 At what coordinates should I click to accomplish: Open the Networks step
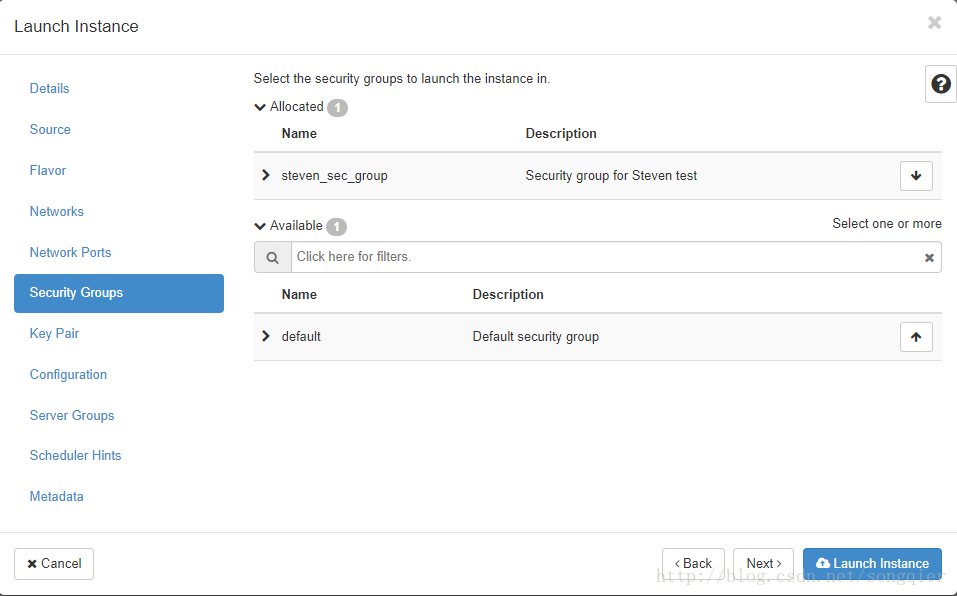tap(57, 211)
